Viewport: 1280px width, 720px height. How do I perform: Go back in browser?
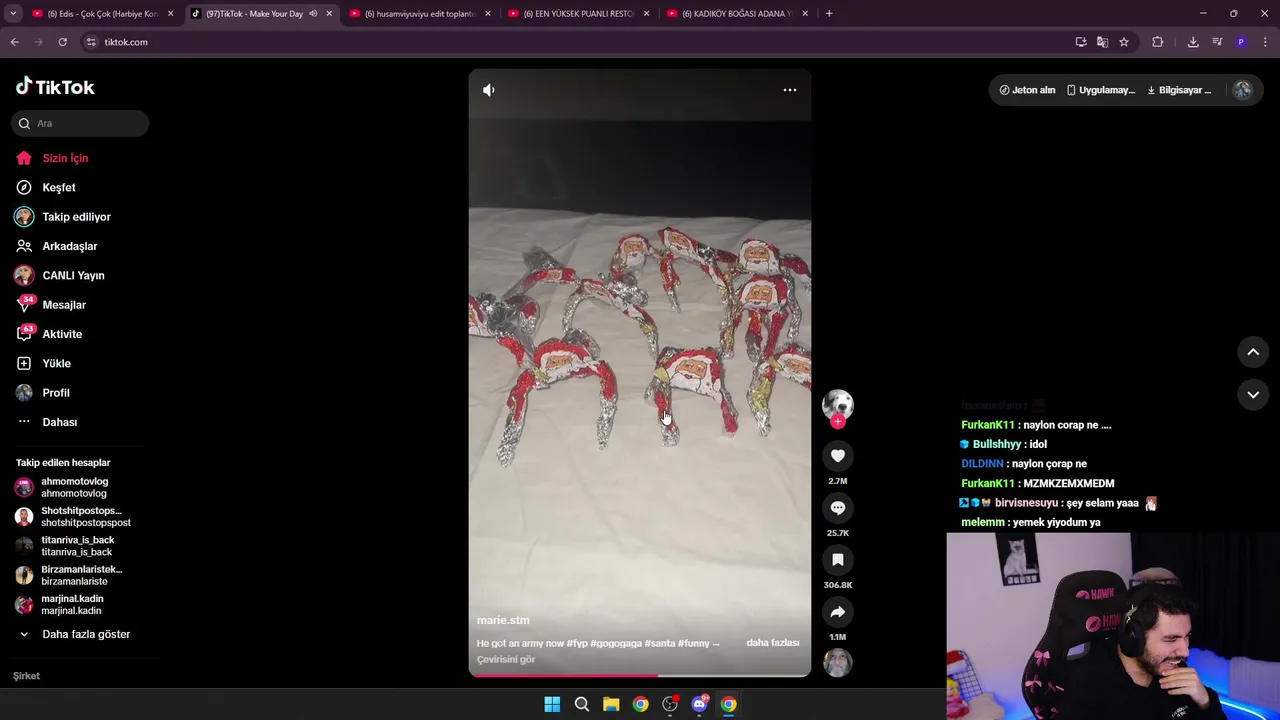click(14, 42)
